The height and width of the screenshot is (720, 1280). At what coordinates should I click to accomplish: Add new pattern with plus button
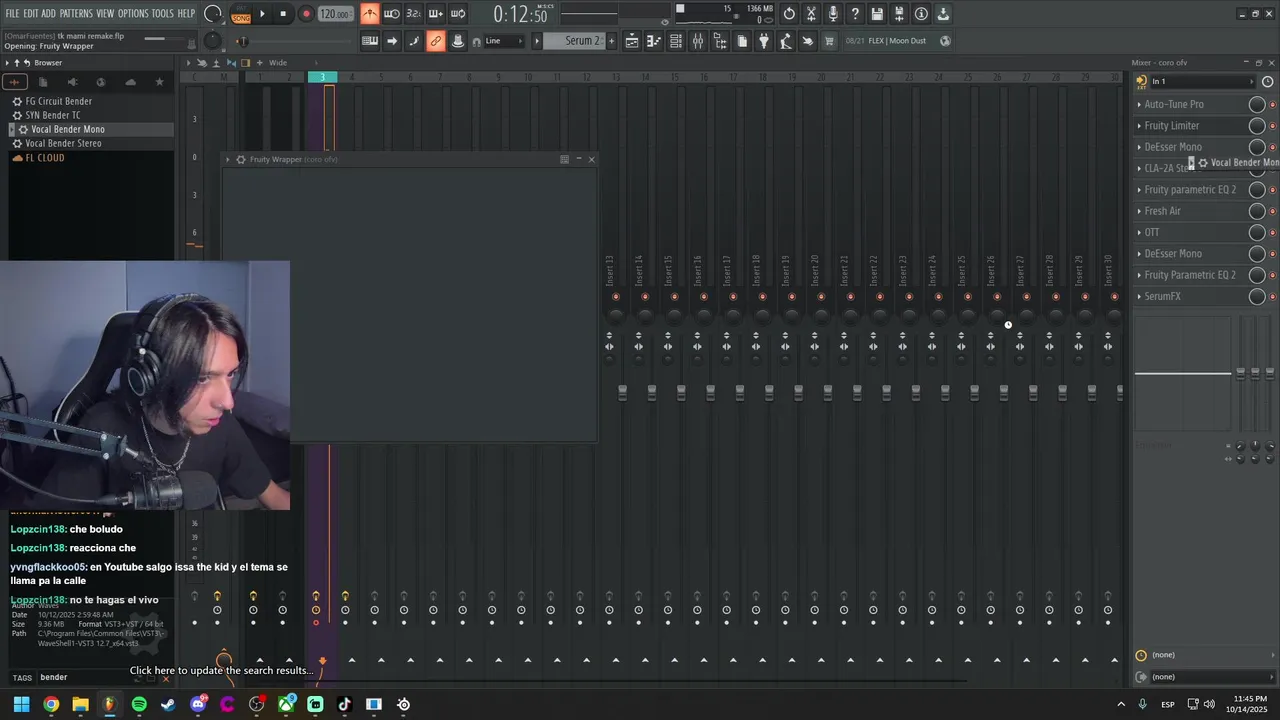[611, 41]
